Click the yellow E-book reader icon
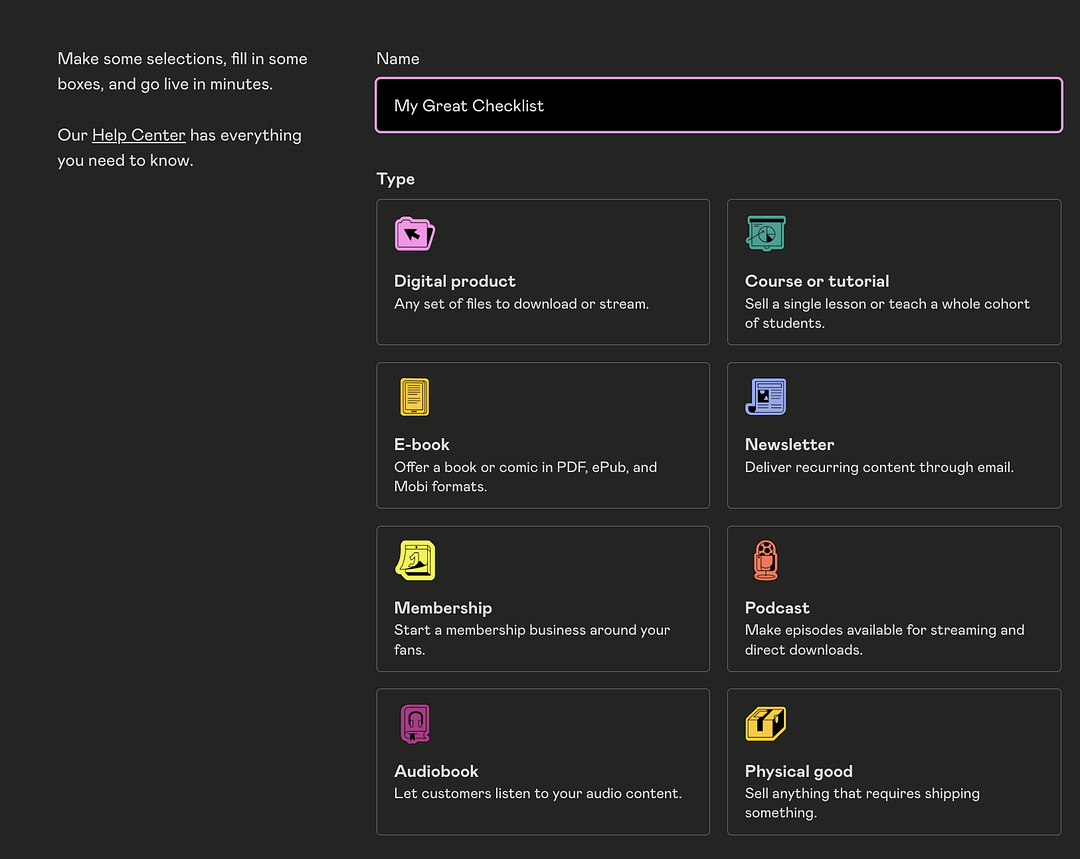1080x859 pixels. [414, 397]
